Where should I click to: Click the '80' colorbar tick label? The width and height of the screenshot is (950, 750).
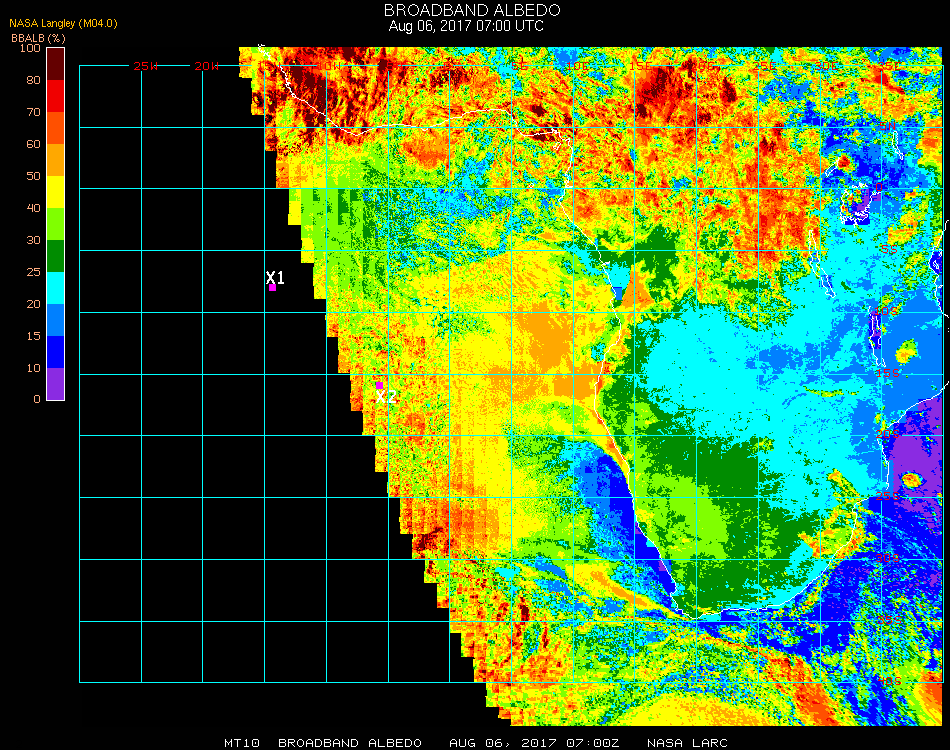click(x=33, y=80)
